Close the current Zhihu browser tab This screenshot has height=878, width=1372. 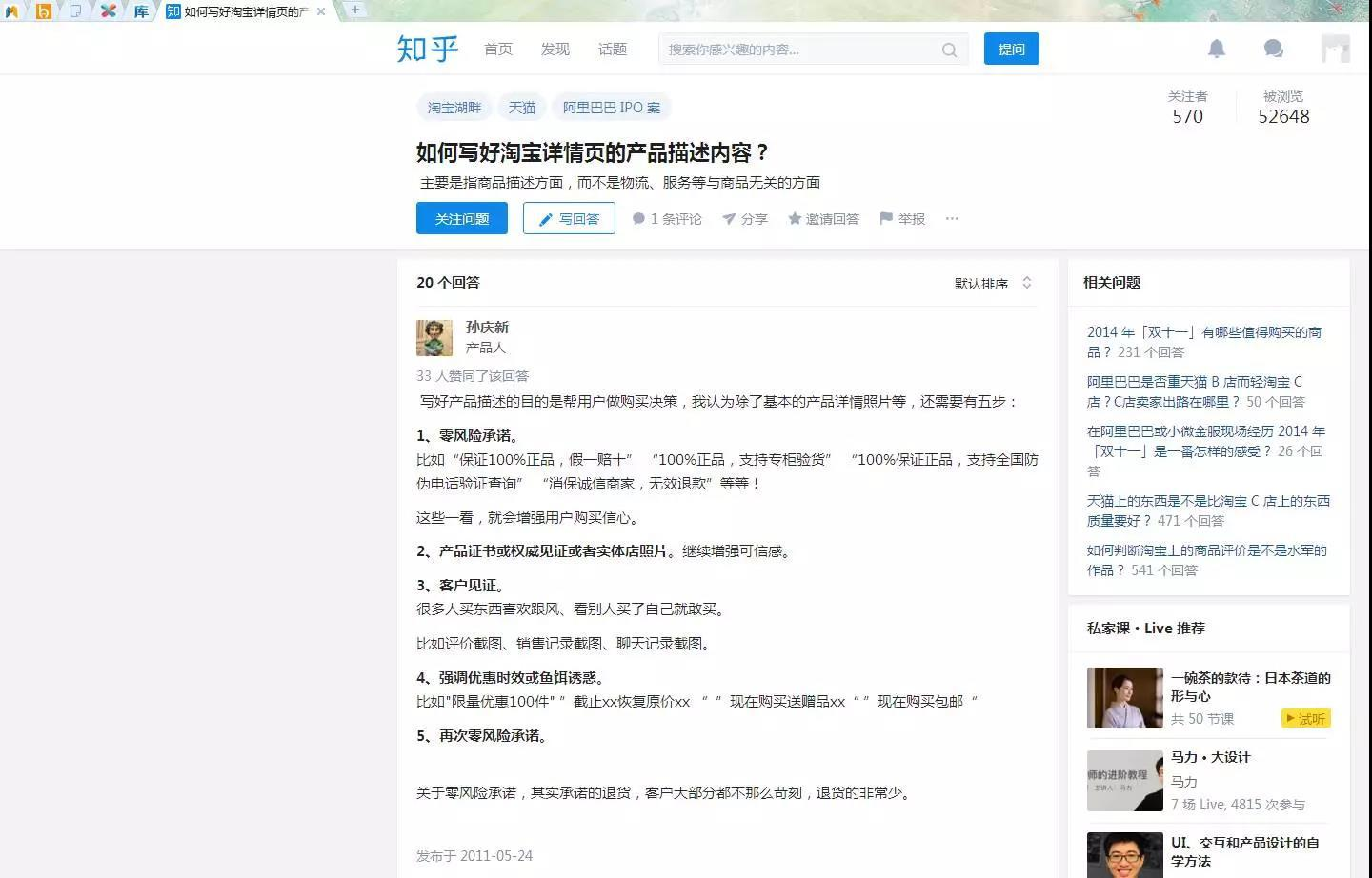pos(321,11)
